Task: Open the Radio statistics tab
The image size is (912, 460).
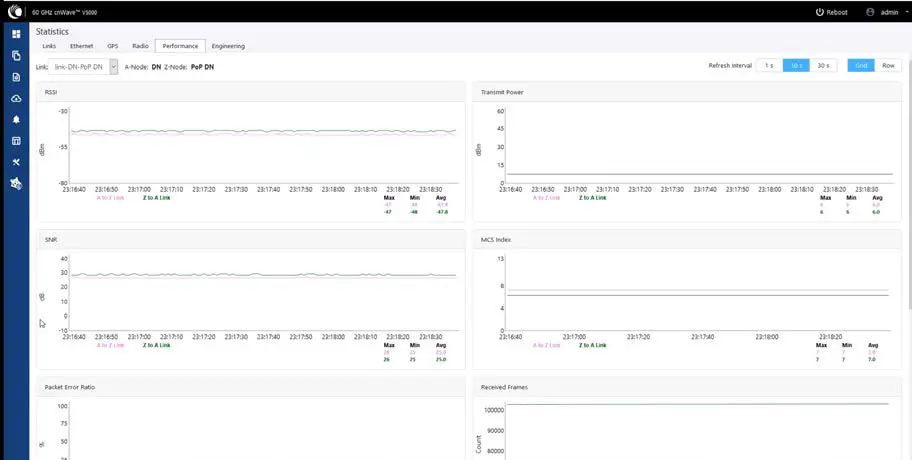Action: pos(140,46)
